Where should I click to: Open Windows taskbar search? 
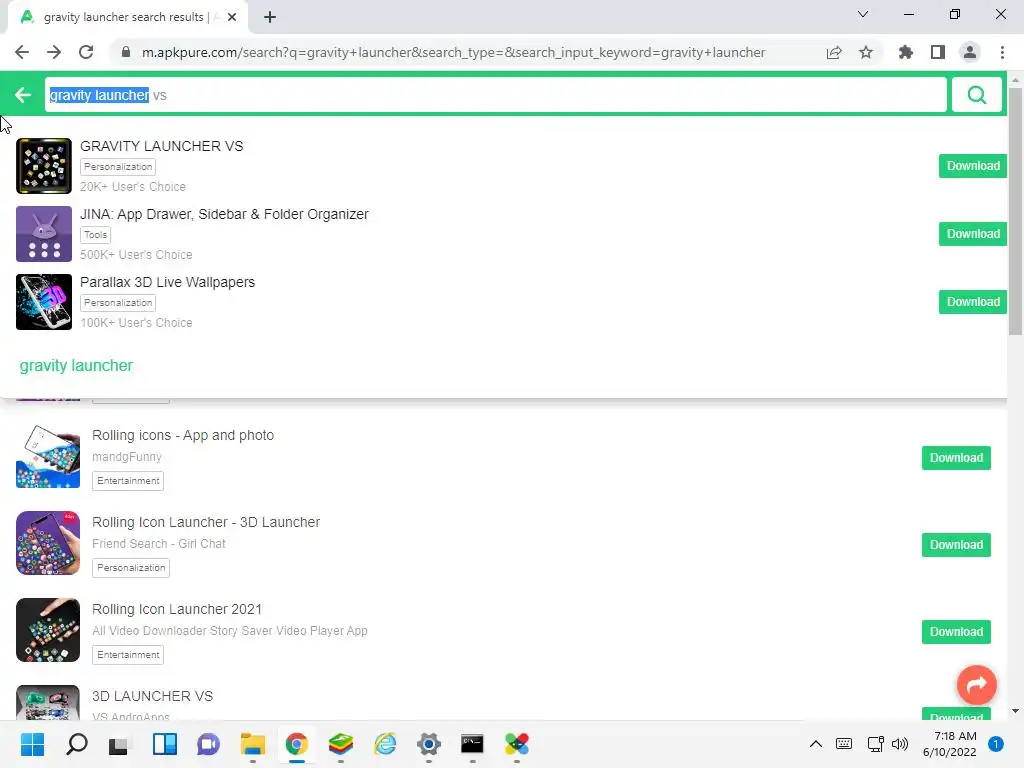[76, 744]
